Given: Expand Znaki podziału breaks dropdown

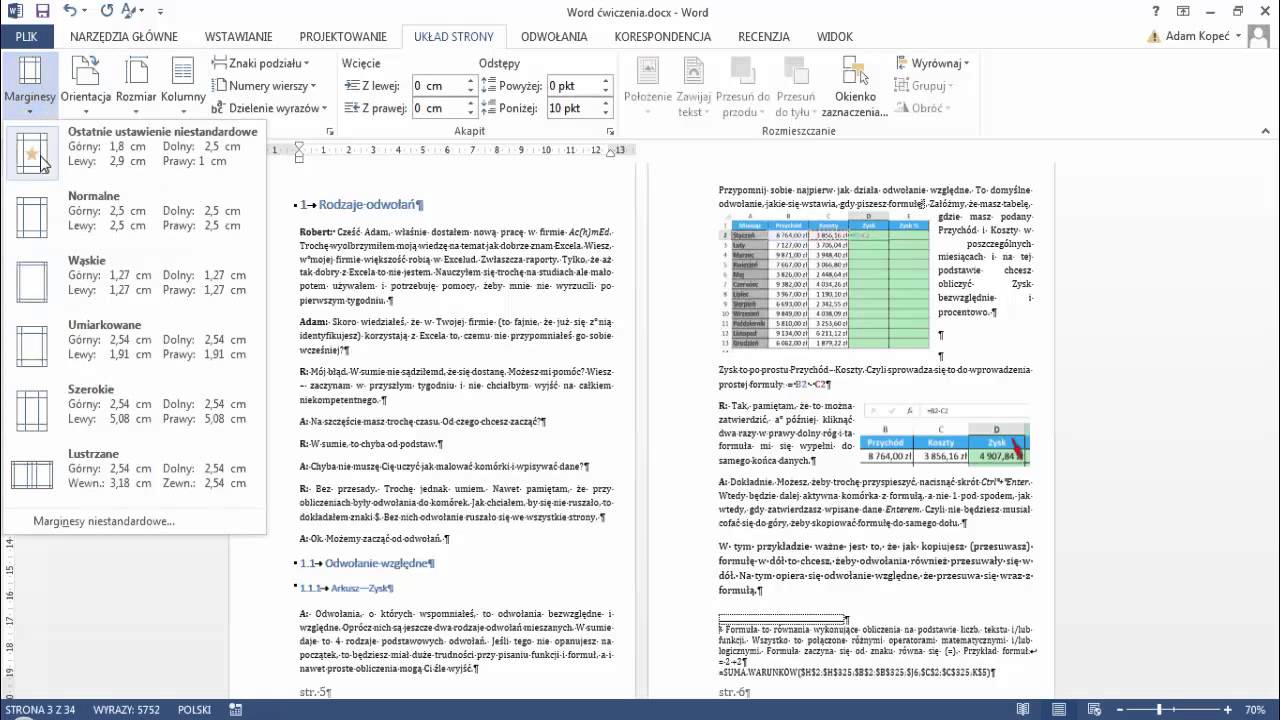Looking at the screenshot, I should 259,62.
